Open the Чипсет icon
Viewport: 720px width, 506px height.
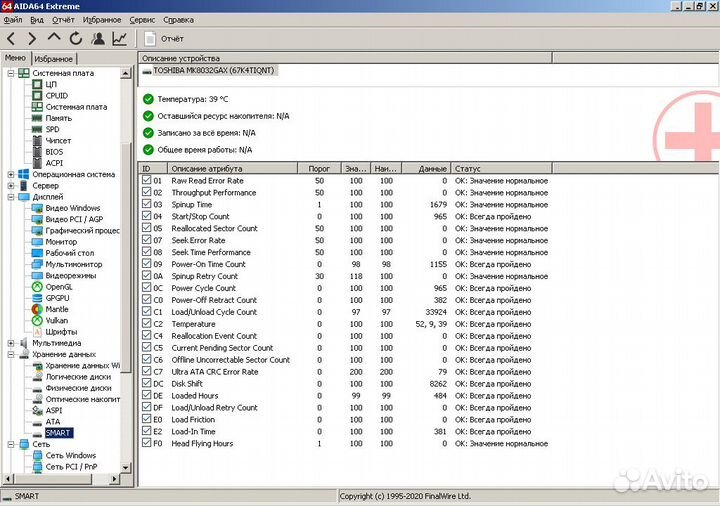[x=37, y=141]
